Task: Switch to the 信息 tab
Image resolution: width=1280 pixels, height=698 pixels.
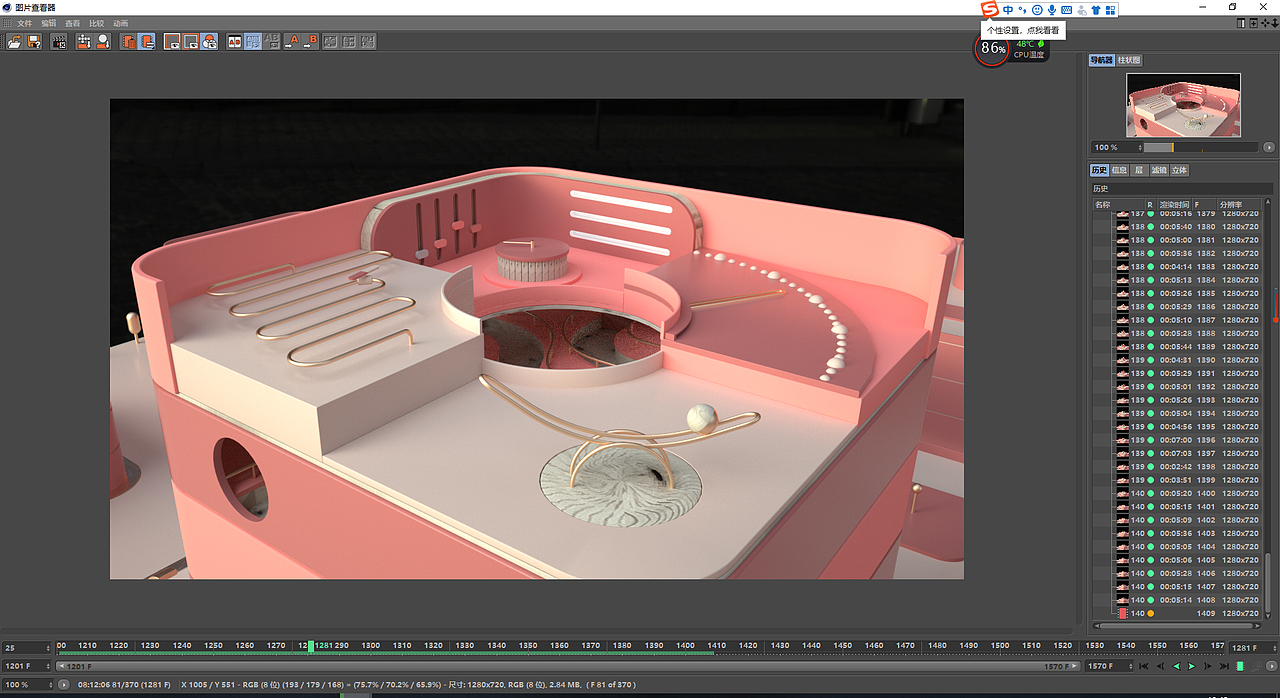Action: [x=1119, y=170]
